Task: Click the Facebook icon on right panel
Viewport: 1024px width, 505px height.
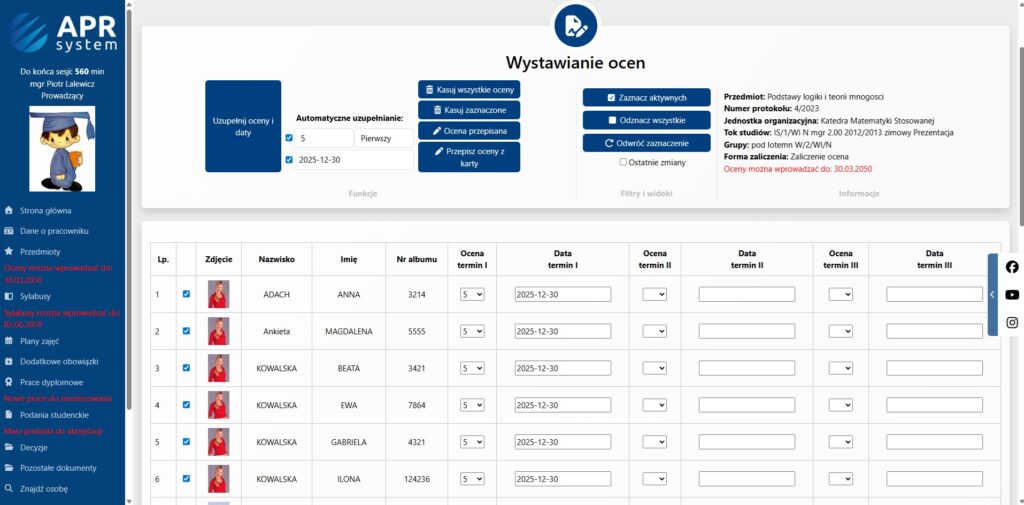Action: 1012,267
